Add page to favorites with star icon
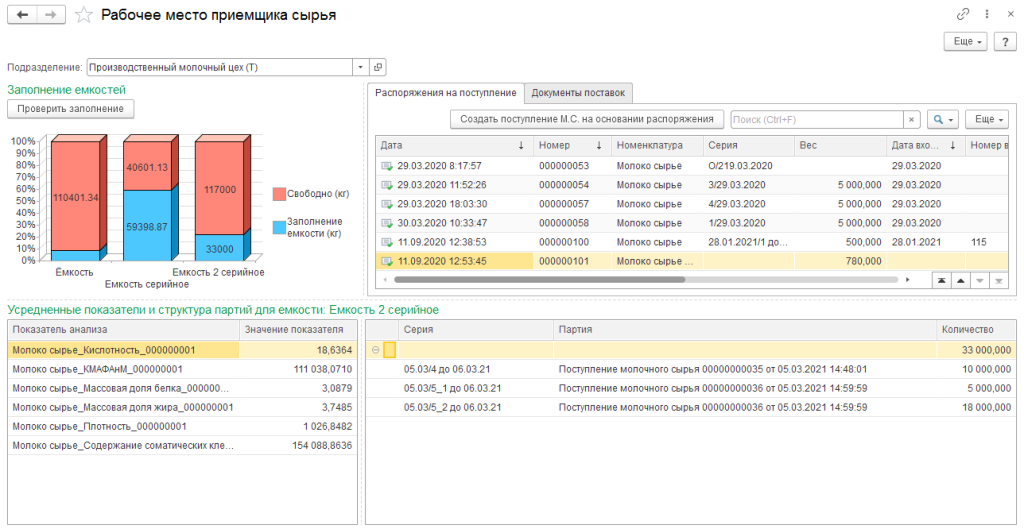Image resolution: width=1024 pixels, height=529 pixels. pyautogui.click(x=85, y=15)
